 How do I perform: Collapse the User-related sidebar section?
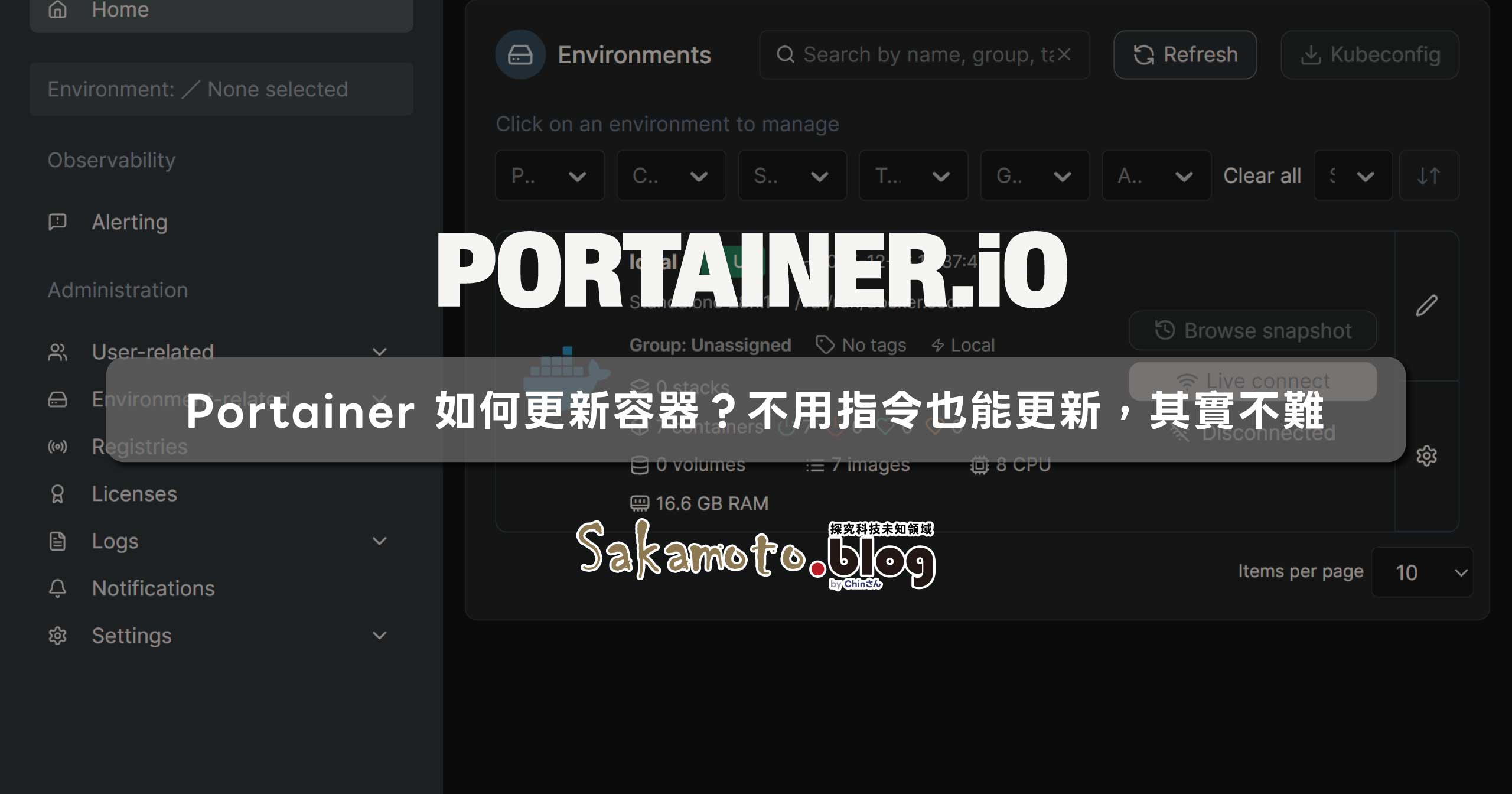pyautogui.click(x=380, y=352)
